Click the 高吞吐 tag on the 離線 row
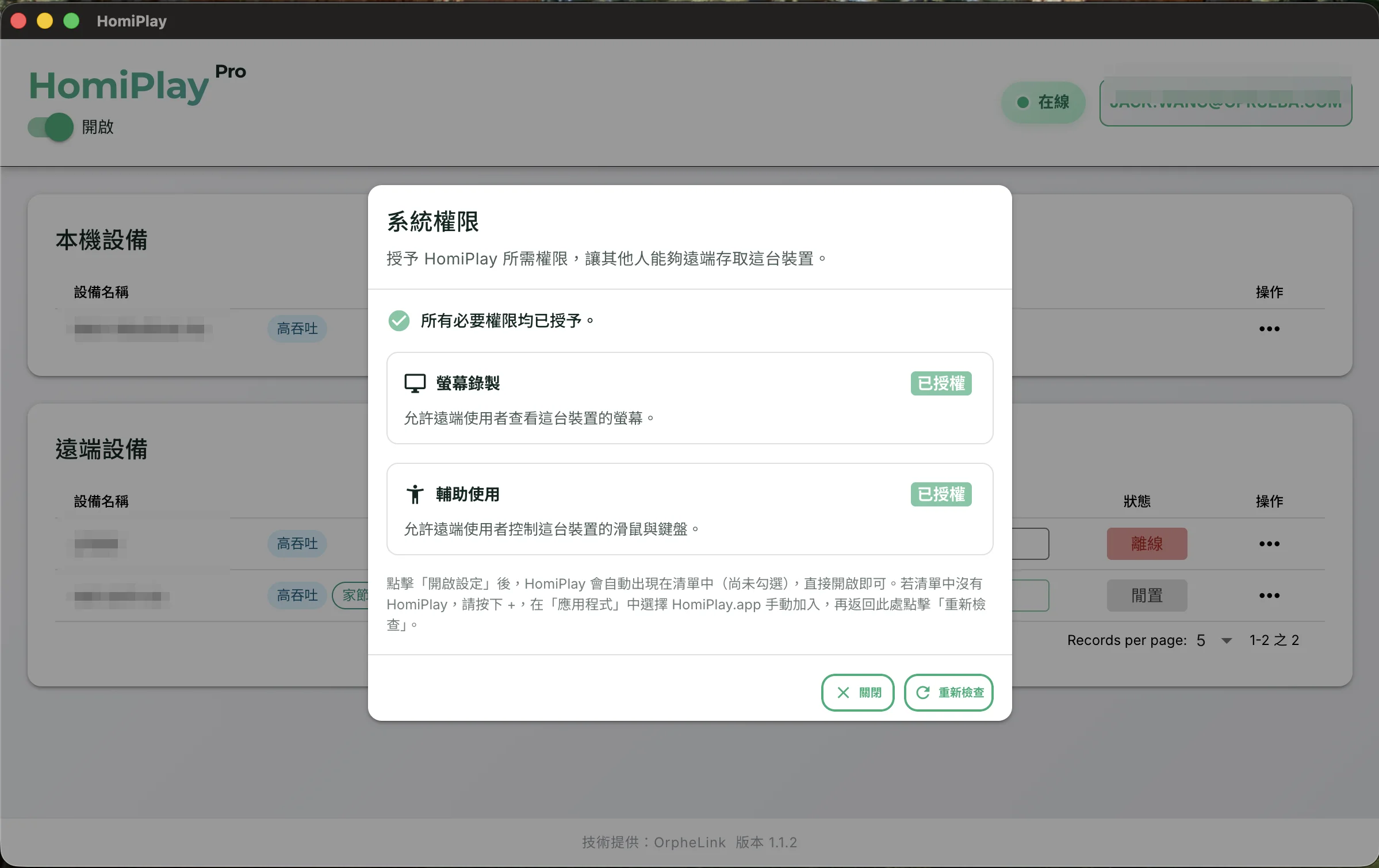This screenshot has width=1379, height=868. [297, 544]
